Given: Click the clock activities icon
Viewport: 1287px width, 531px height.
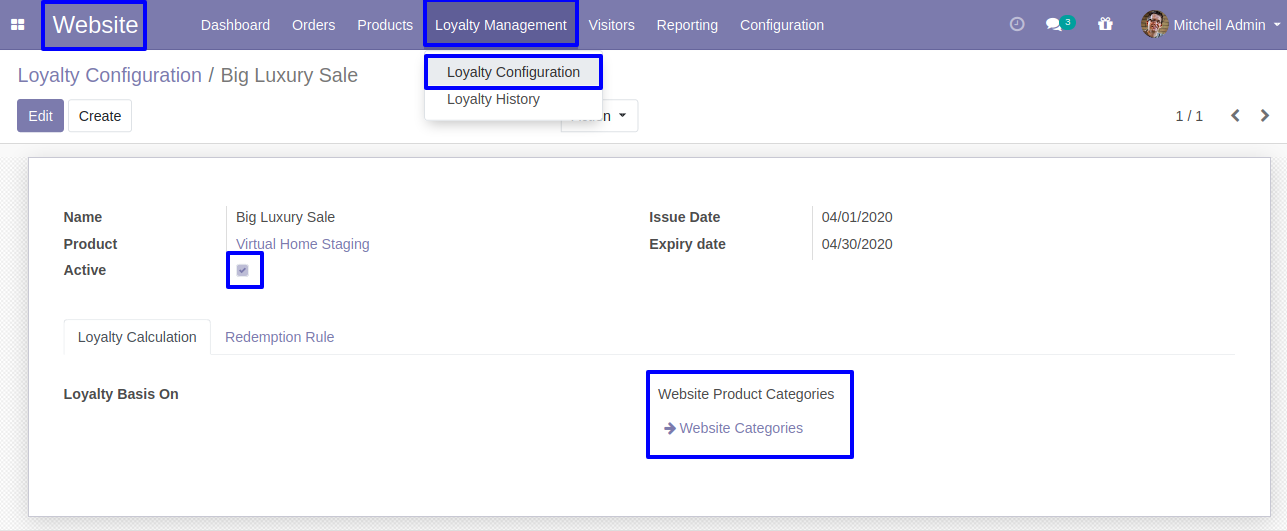Looking at the screenshot, I should 1017,25.
